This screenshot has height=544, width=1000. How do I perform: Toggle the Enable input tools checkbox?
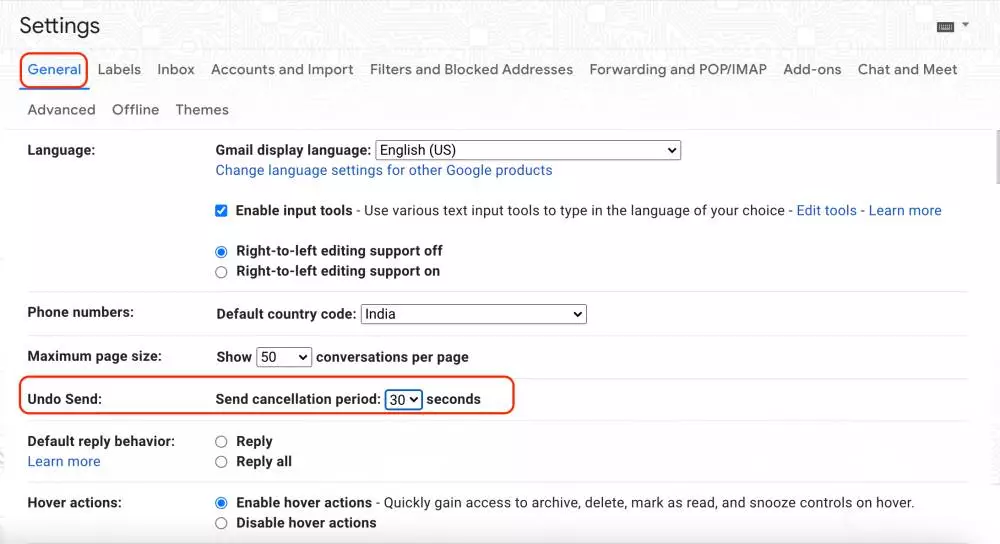pos(222,211)
